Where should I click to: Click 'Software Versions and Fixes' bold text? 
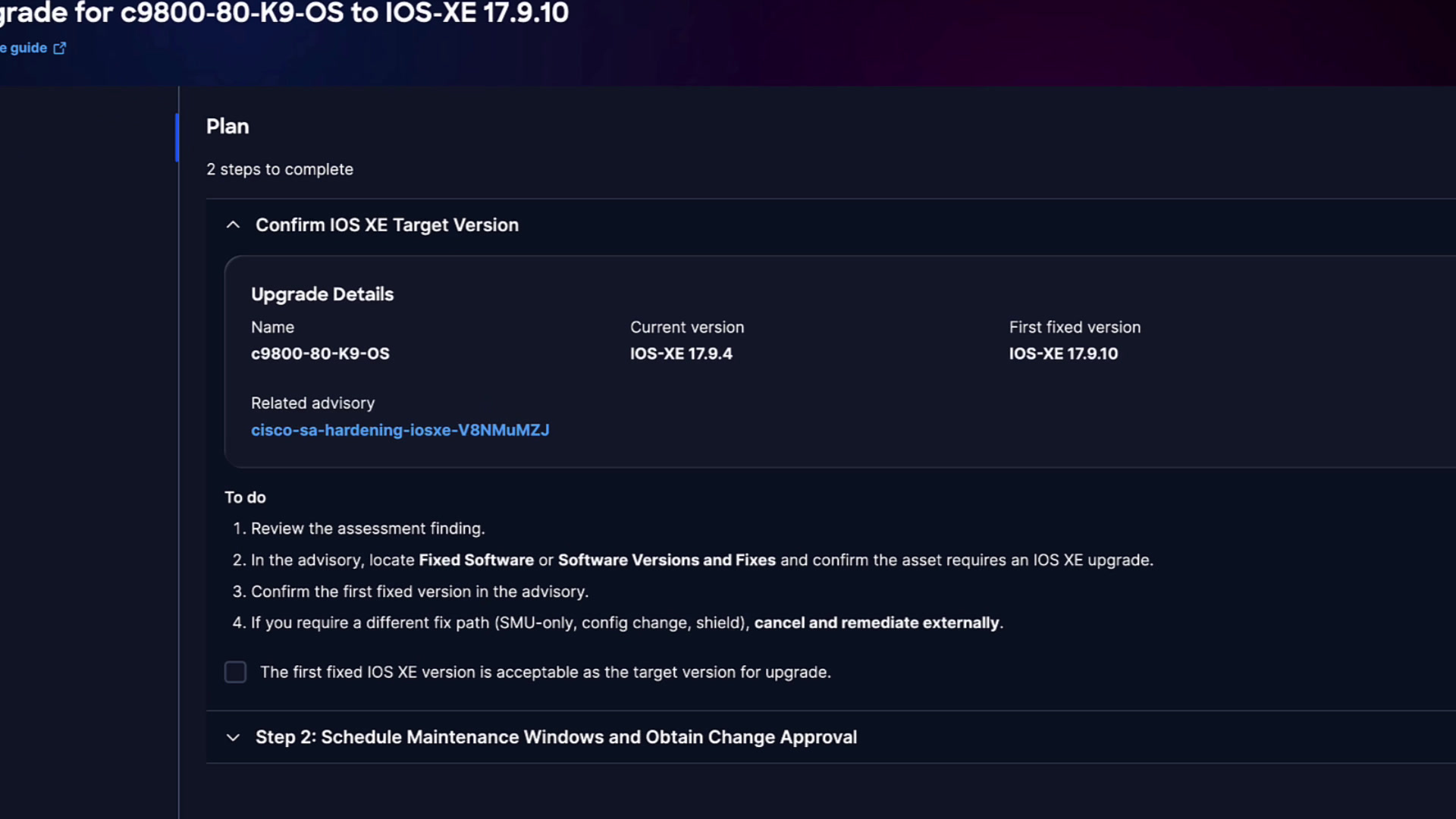point(667,560)
